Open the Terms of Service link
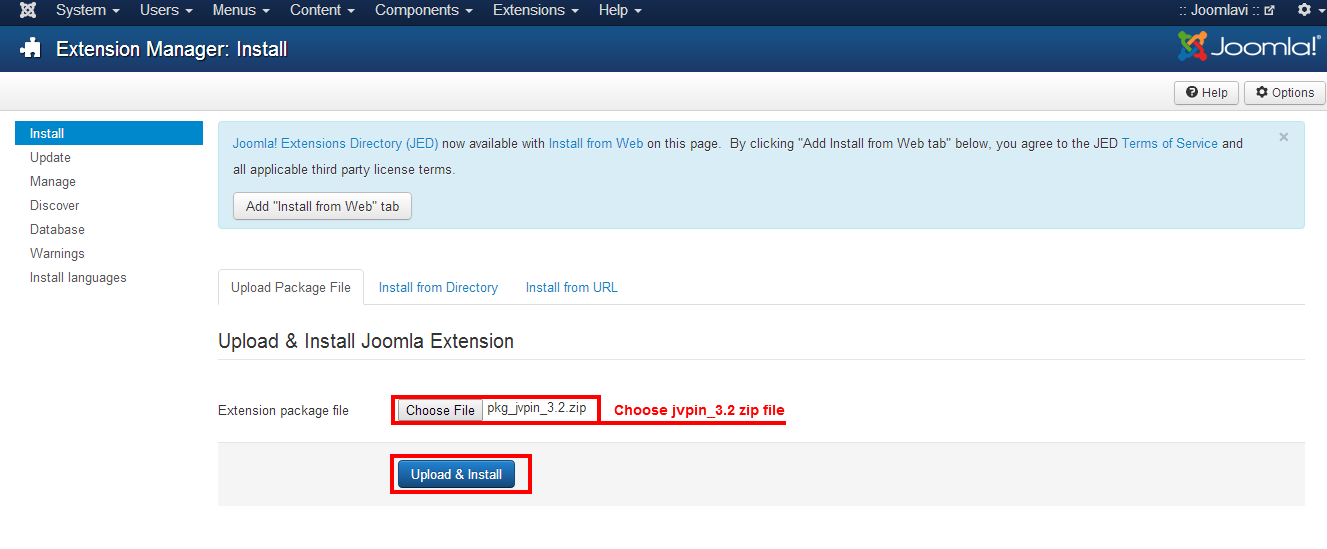Screen dimensions: 1327x549 tap(1170, 143)
